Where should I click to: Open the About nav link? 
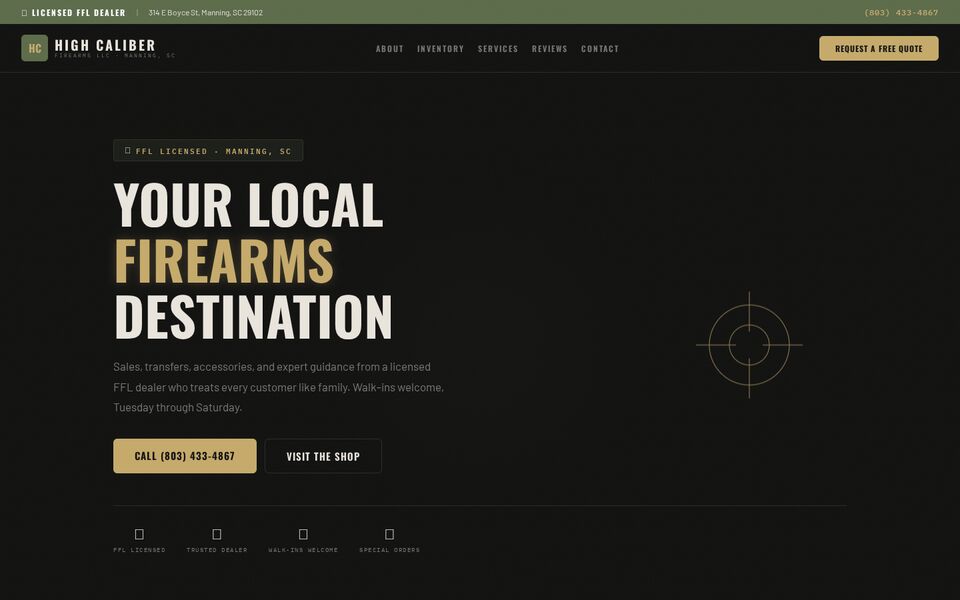click(389, 49)
